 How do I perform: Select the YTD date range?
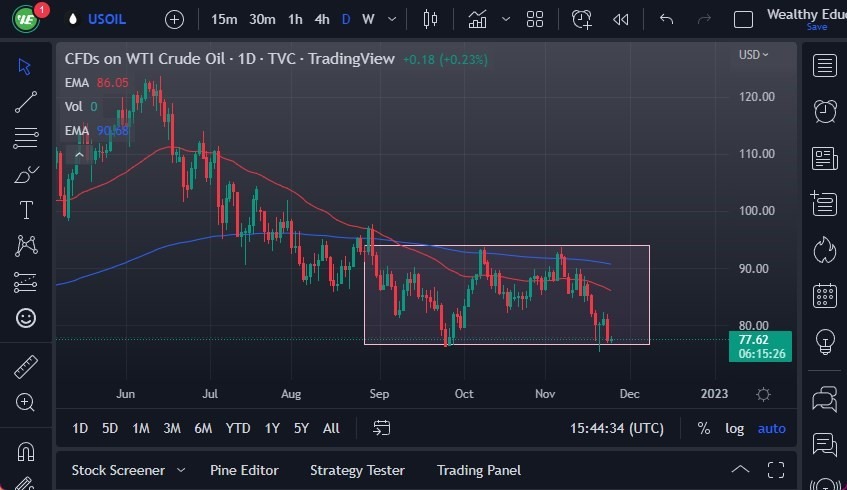238,428
